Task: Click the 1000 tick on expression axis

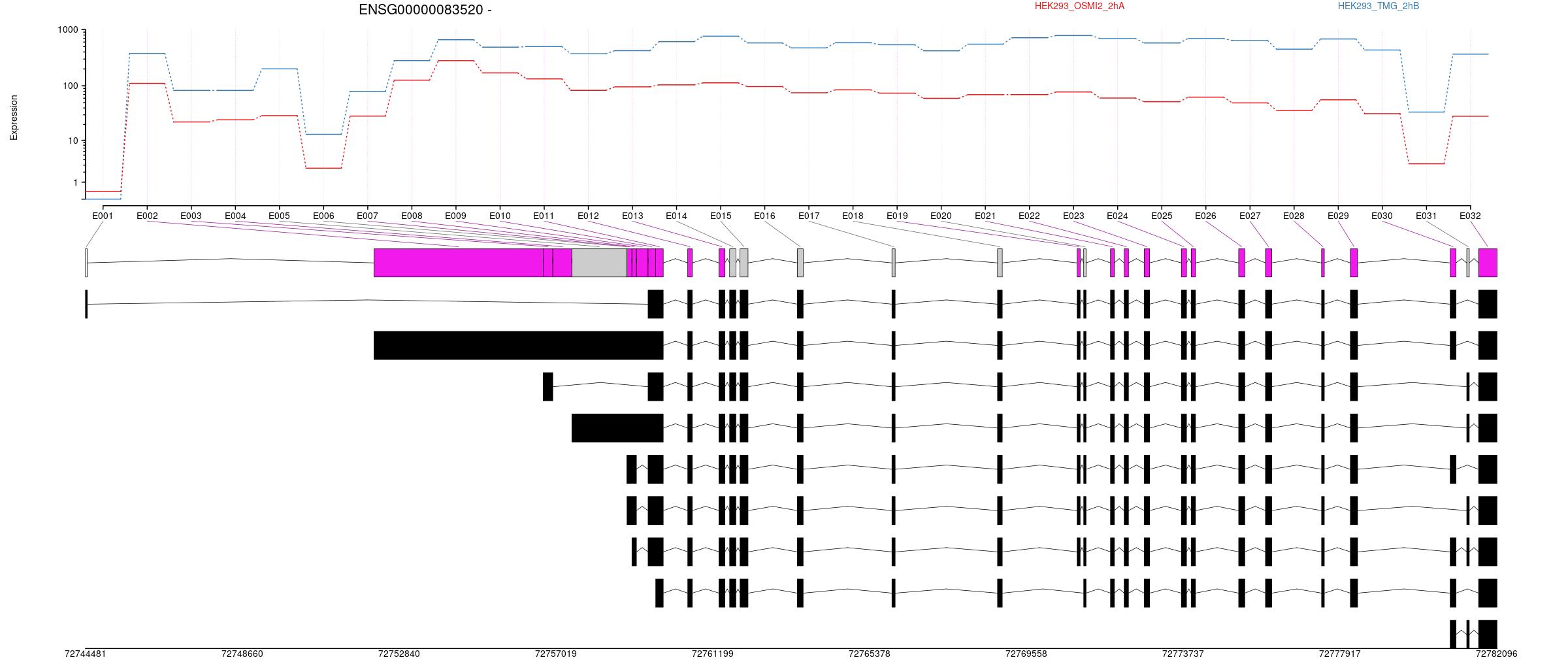Action: tap(68, 30)
